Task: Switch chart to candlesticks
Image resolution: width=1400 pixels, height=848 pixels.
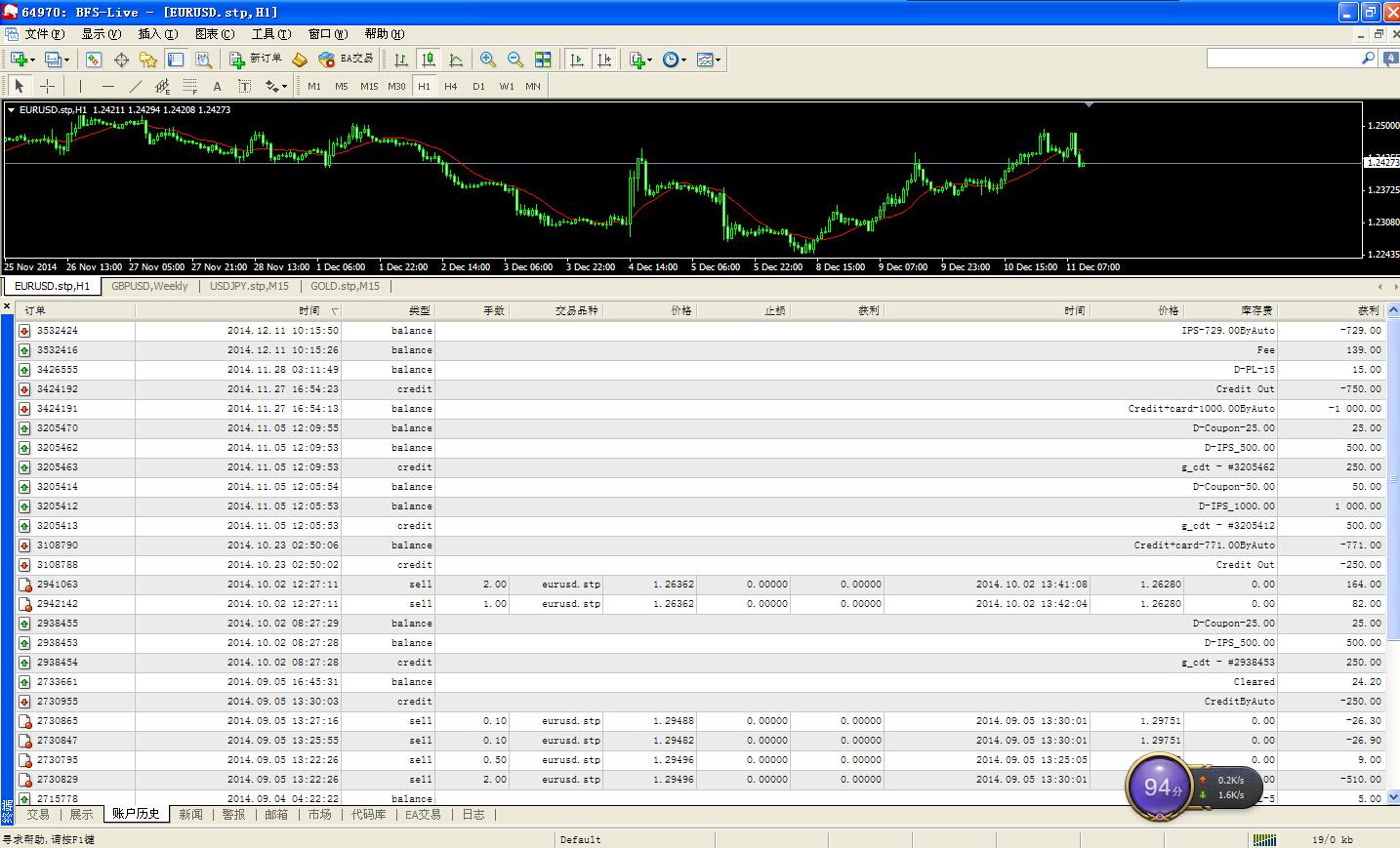Action: point(428,60)
